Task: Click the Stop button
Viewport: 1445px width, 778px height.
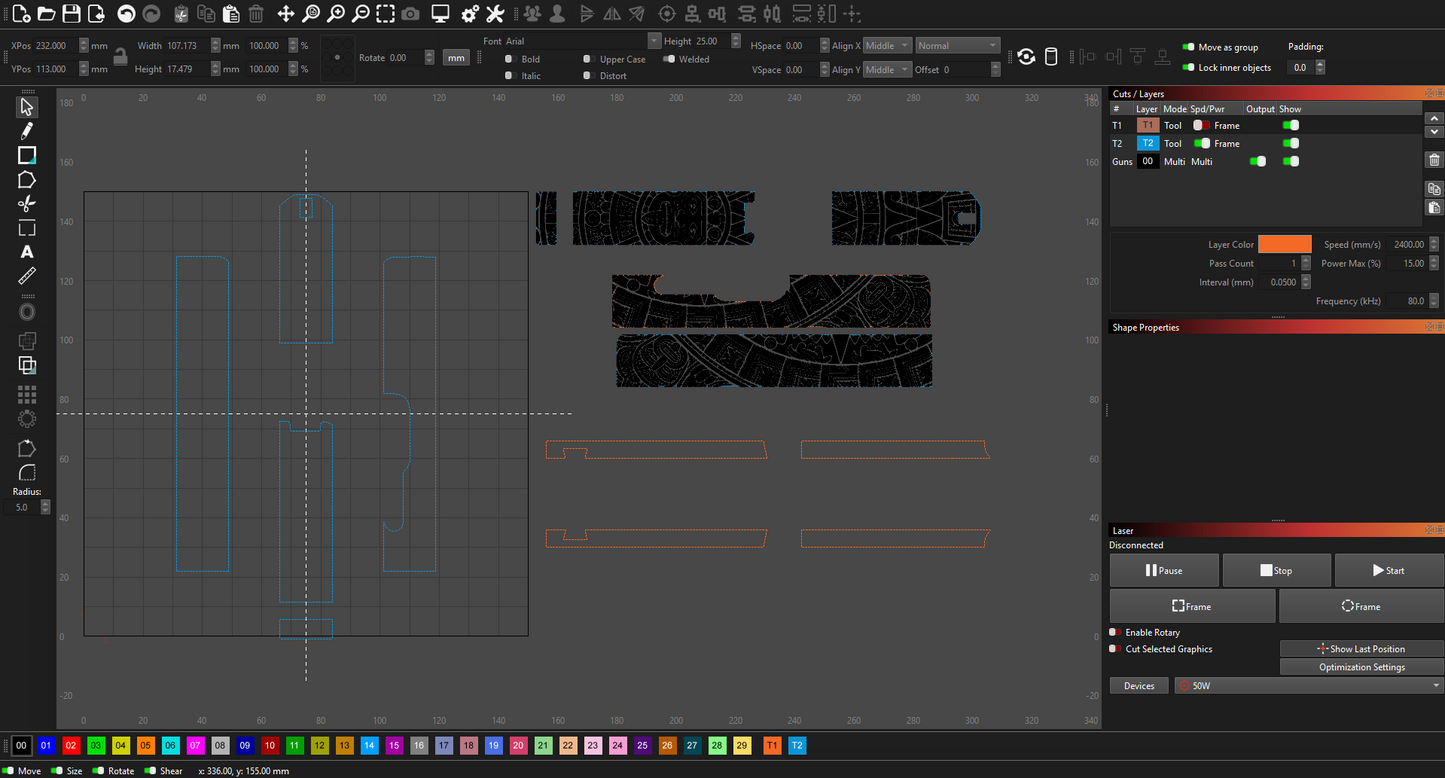Action: 1276,570
